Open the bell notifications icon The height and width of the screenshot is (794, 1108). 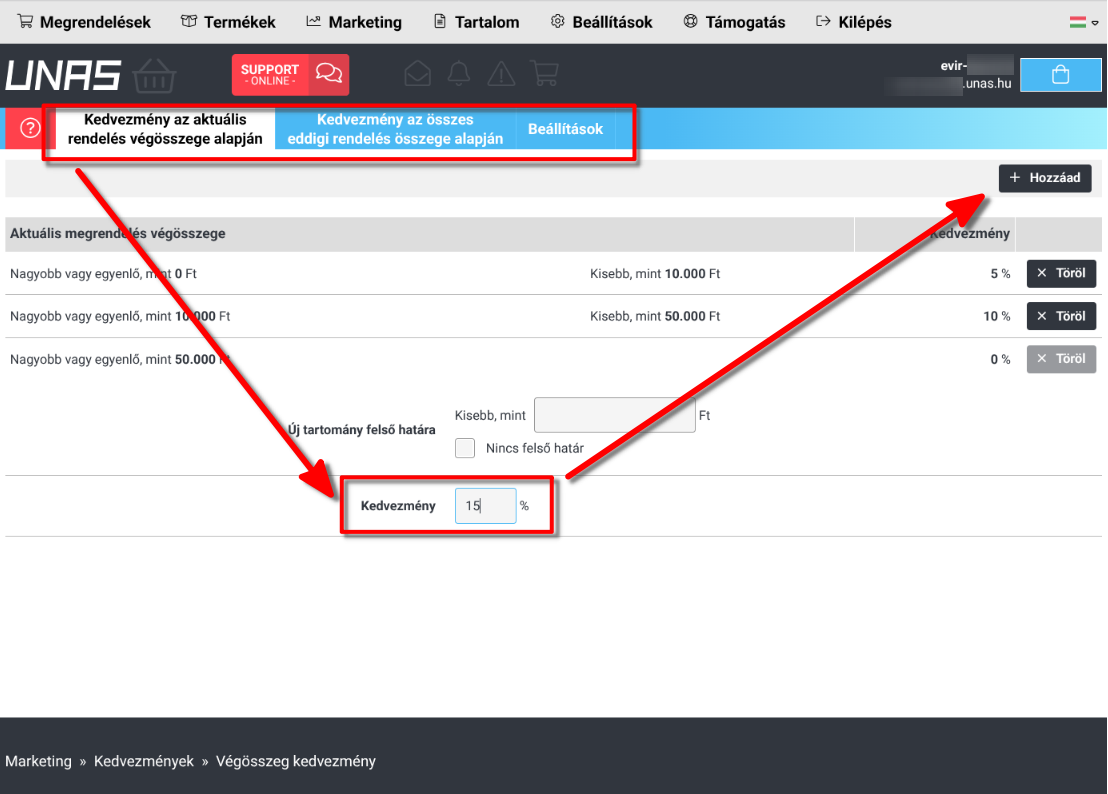click(459, 73)
